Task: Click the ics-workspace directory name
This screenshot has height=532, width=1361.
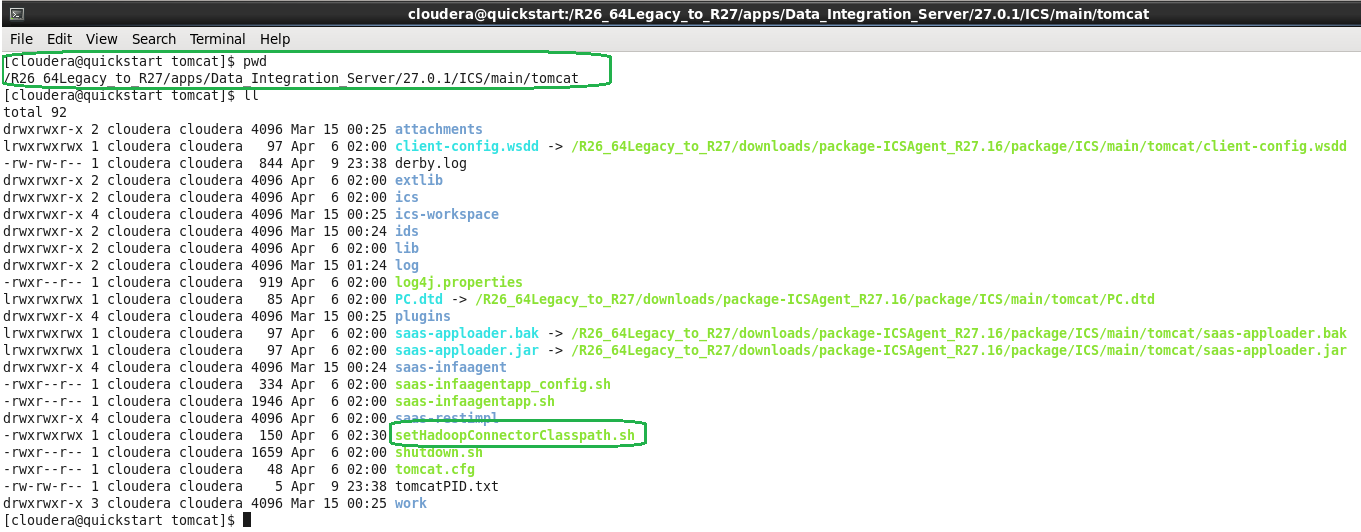Action: pos(447,214)
